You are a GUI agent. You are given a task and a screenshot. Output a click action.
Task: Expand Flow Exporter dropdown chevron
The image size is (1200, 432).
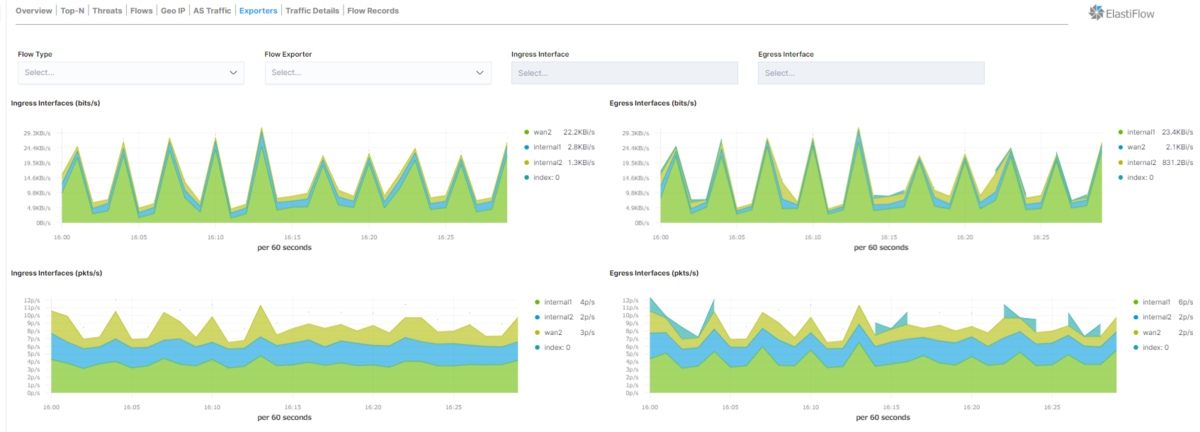[481, 73]
